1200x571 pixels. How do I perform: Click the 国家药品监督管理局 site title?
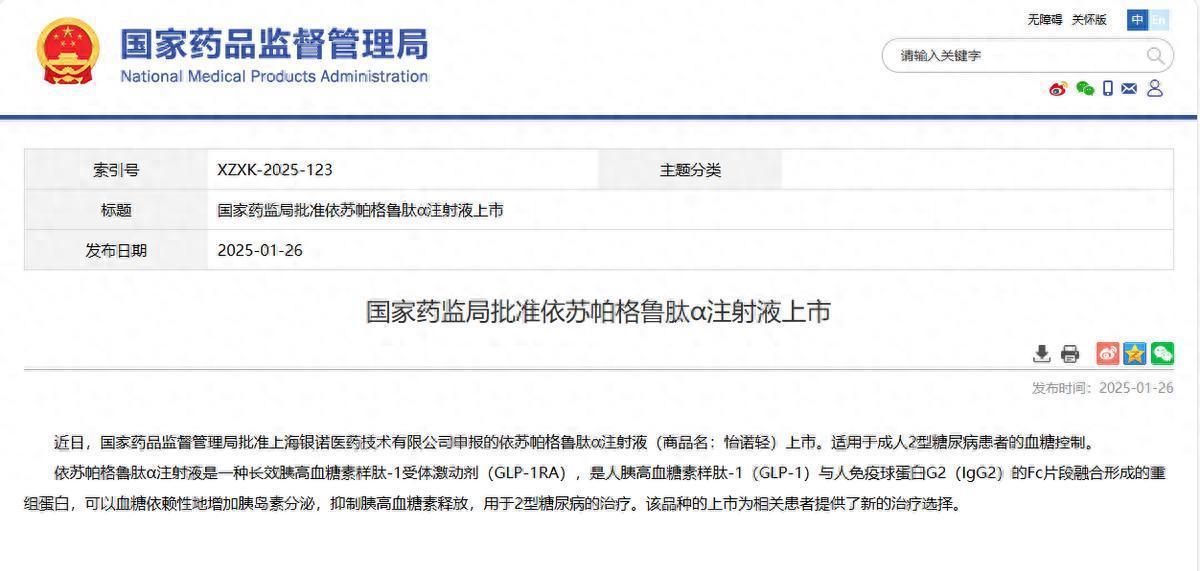pyautogui.click(x=274, y=45)
